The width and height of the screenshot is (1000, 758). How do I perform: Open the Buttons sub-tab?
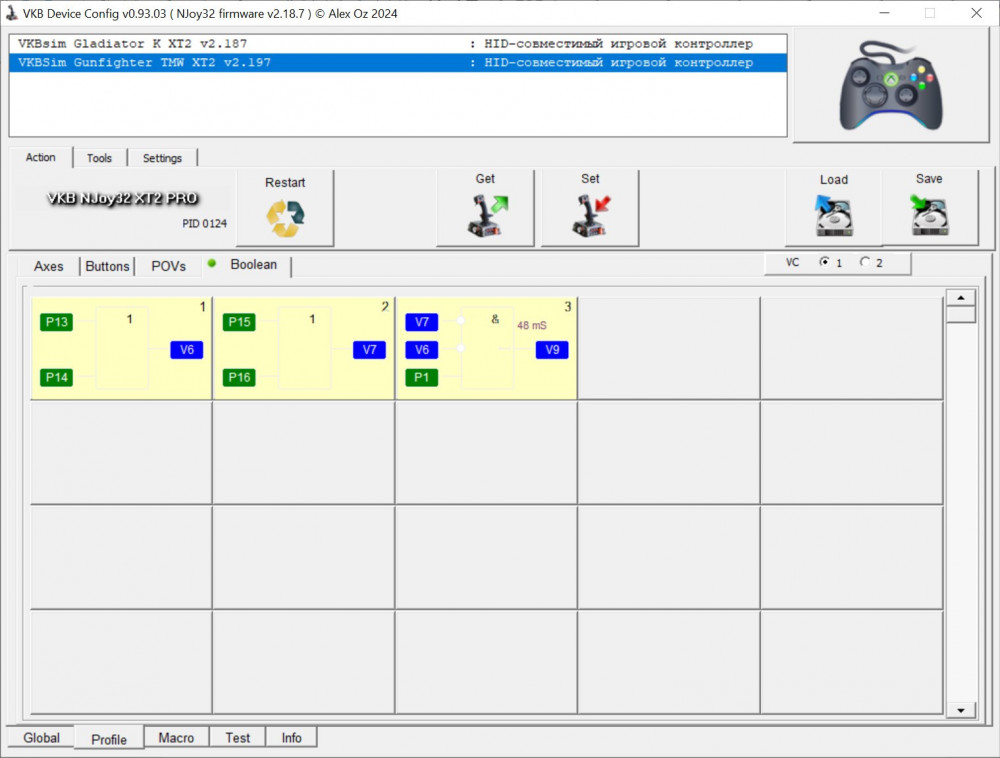[x=107, y=266]
